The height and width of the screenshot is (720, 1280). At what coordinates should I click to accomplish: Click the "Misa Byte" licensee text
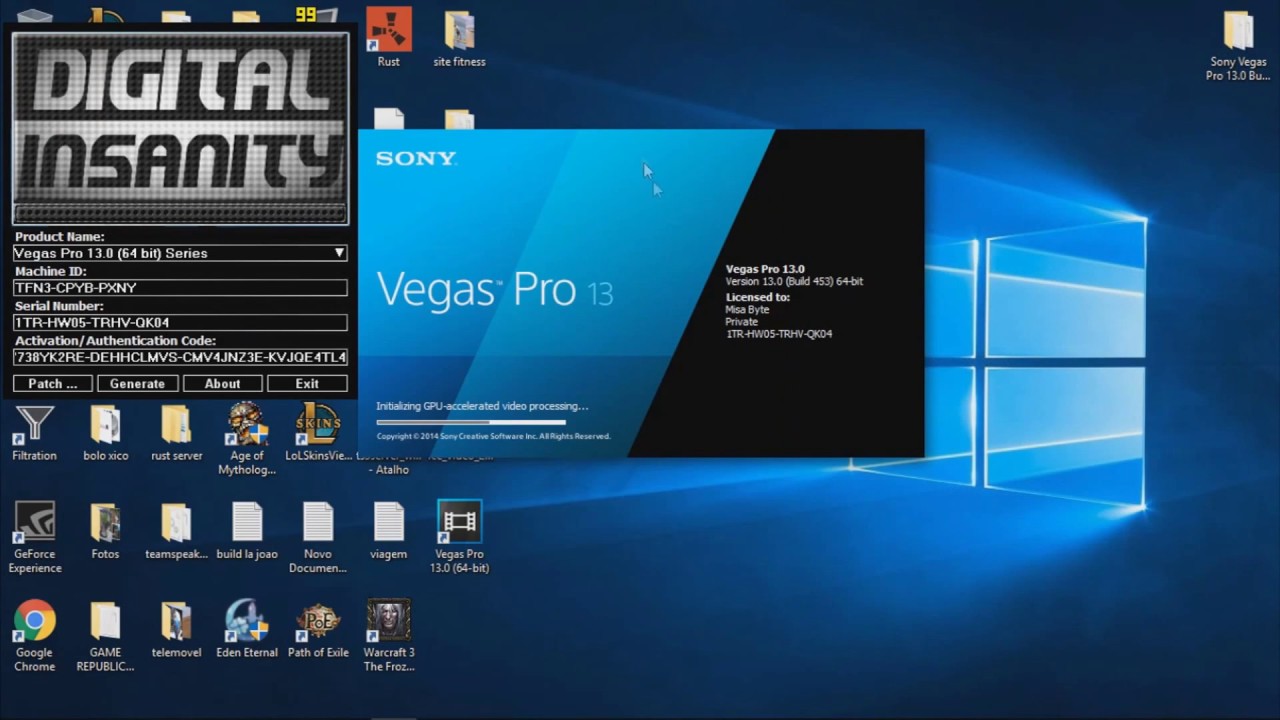coord(747,310)
